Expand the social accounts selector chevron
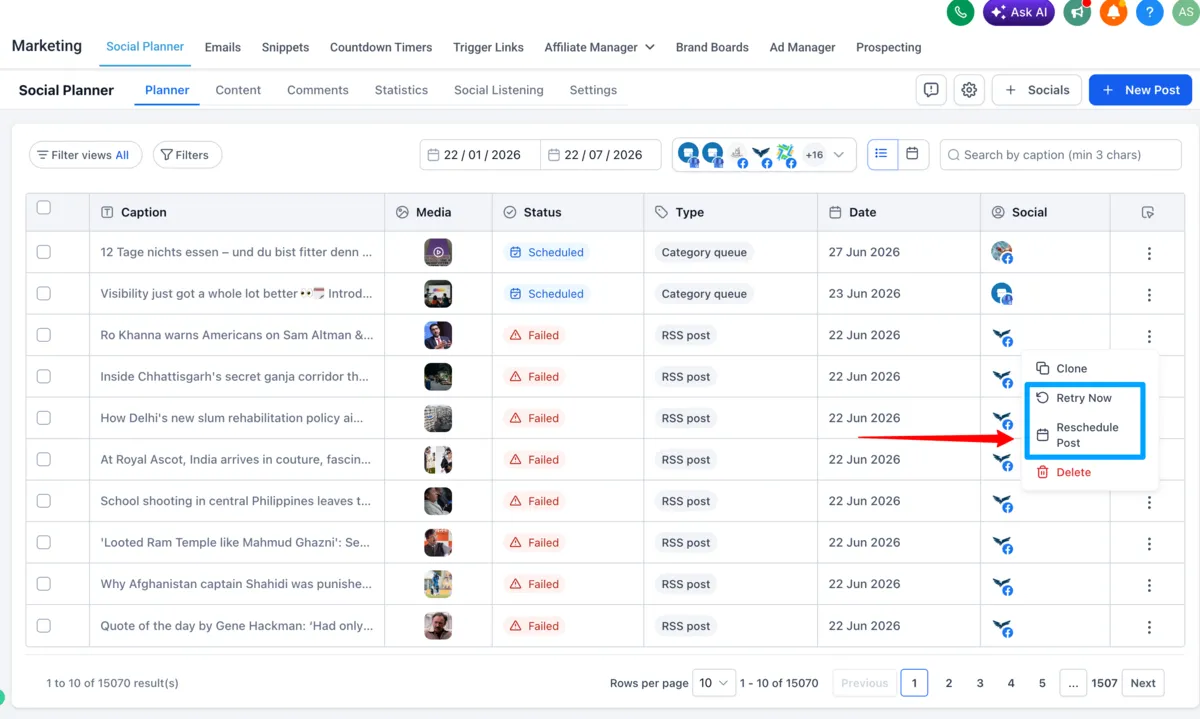The height and width of the screenshot is (719, 1200). point(839,155)
